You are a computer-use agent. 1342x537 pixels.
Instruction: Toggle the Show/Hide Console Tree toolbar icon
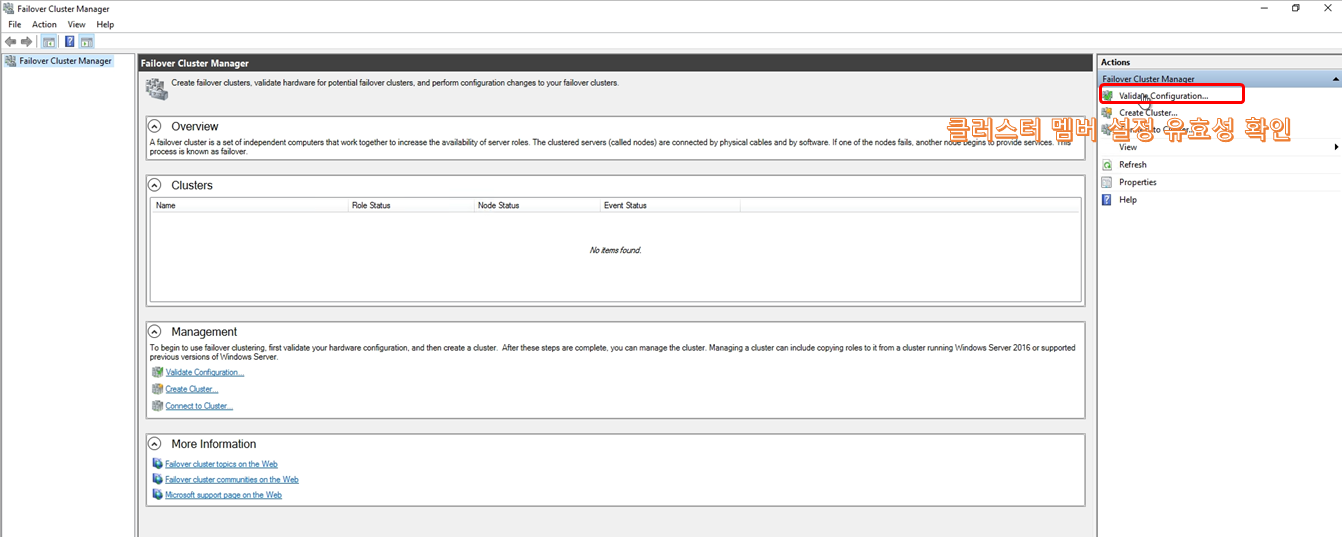pos(48,41)
